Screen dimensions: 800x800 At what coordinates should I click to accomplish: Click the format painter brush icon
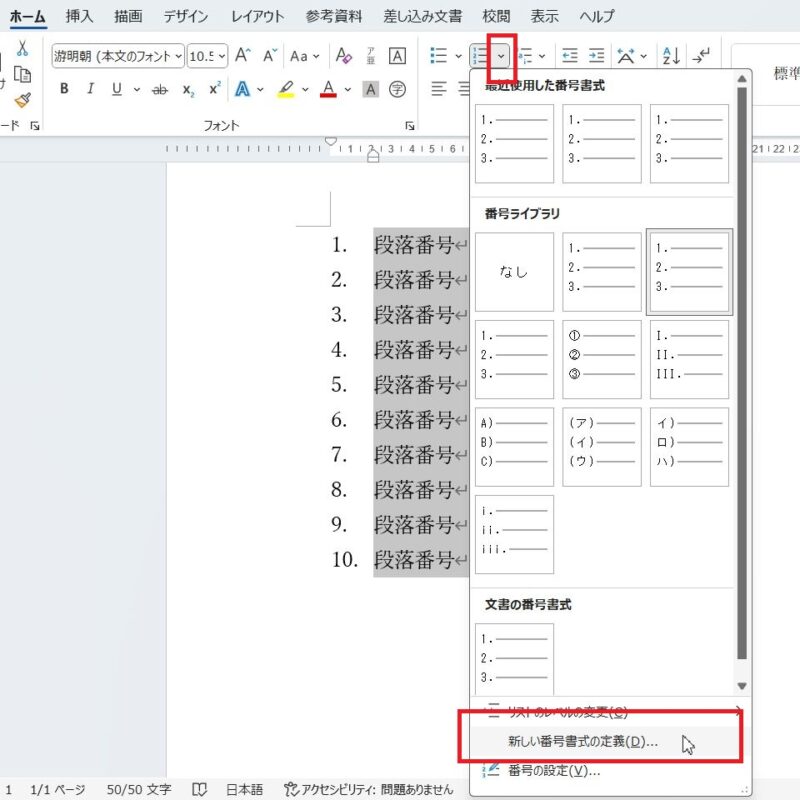tap(22, 99)
